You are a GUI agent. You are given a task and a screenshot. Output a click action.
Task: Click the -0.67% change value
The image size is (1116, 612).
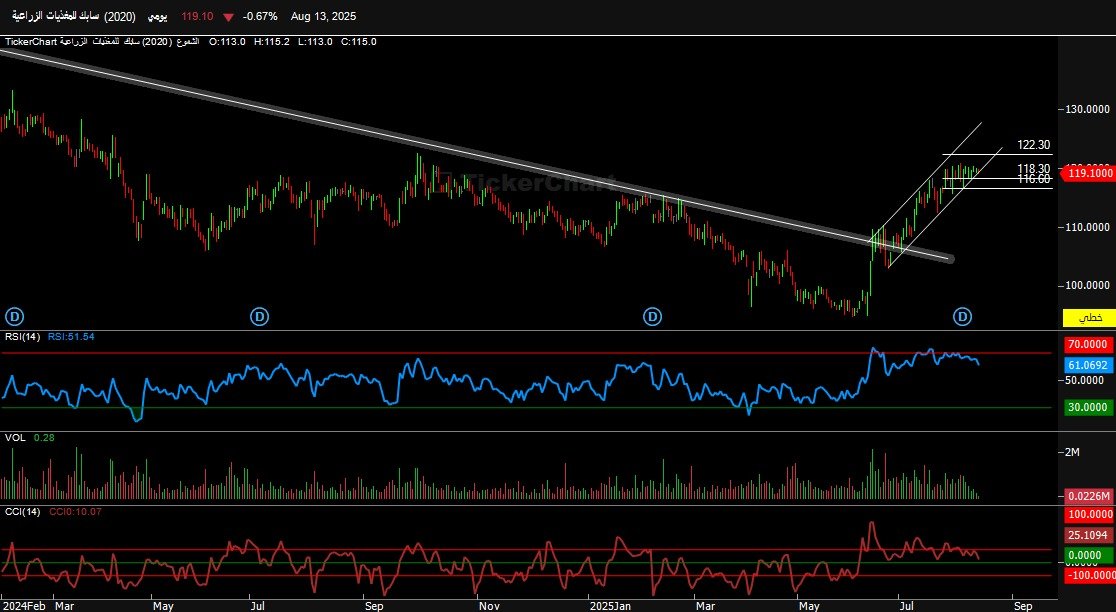click(x=260, y=16)
